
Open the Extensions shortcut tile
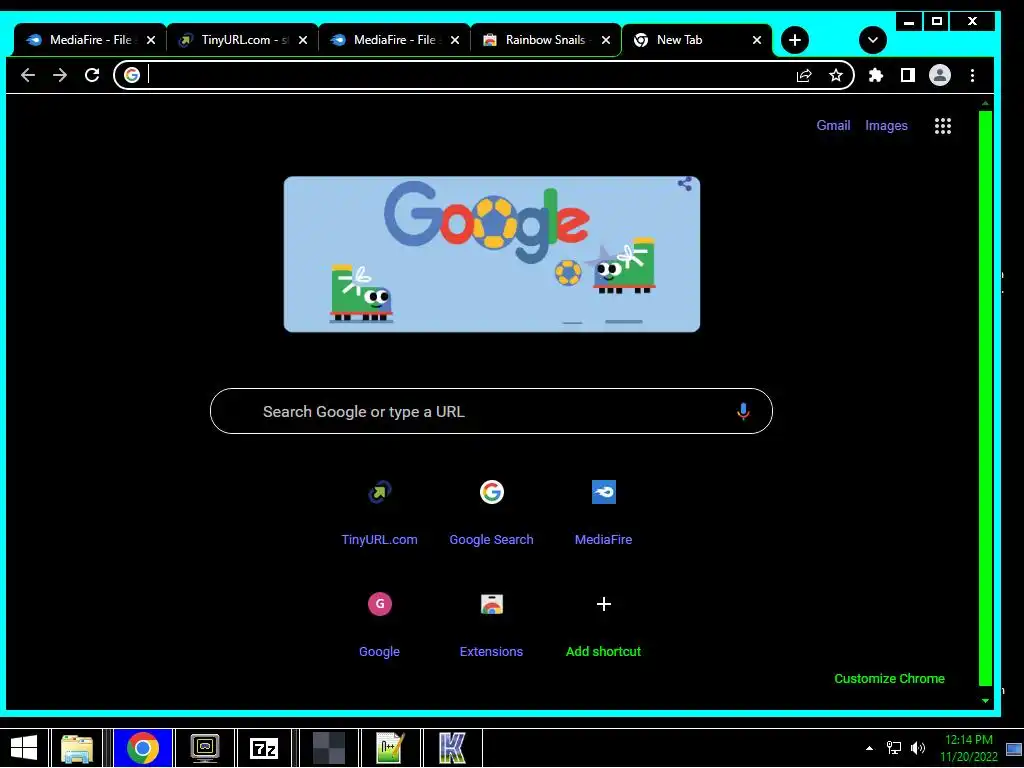click(491, 624)
